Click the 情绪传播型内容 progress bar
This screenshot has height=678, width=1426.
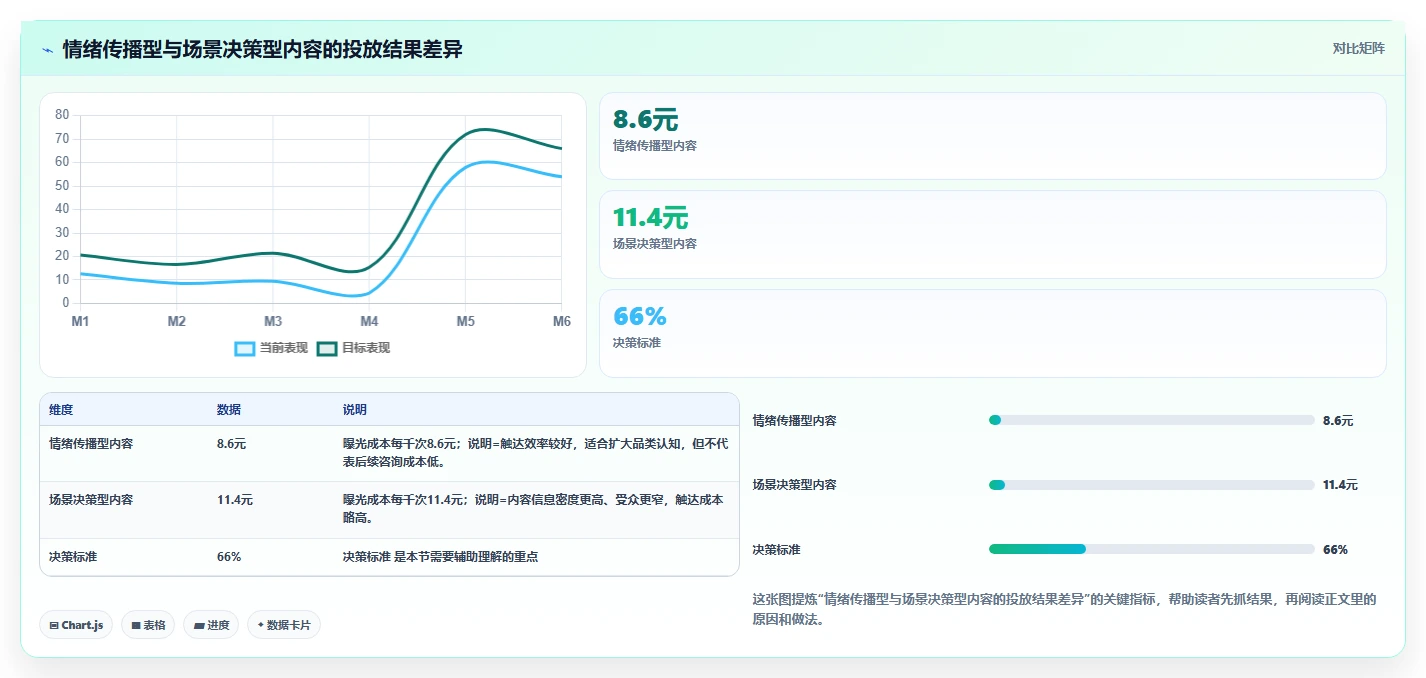(x=1151, y=420)
